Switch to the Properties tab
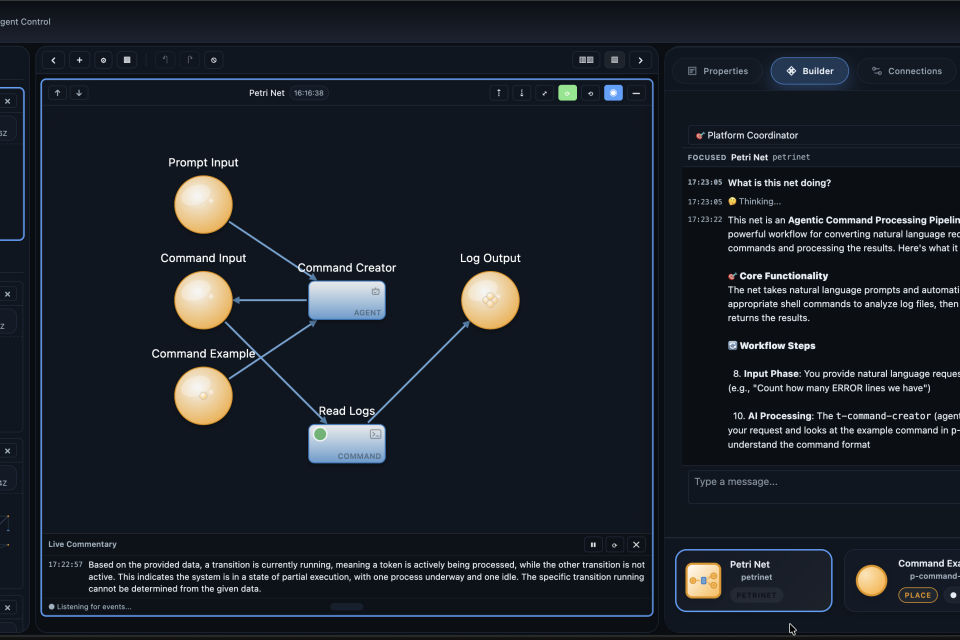 click(x=716, y=71)
